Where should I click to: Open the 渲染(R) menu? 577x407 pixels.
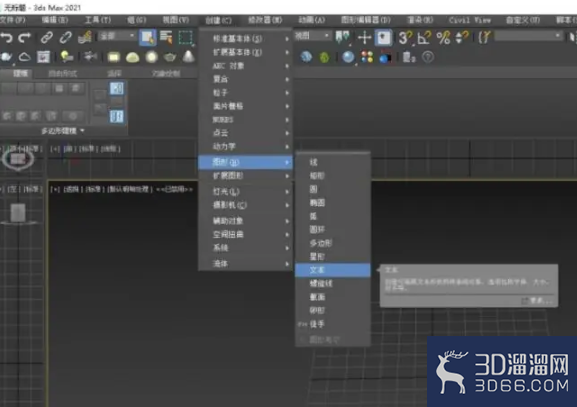(420, 20)
